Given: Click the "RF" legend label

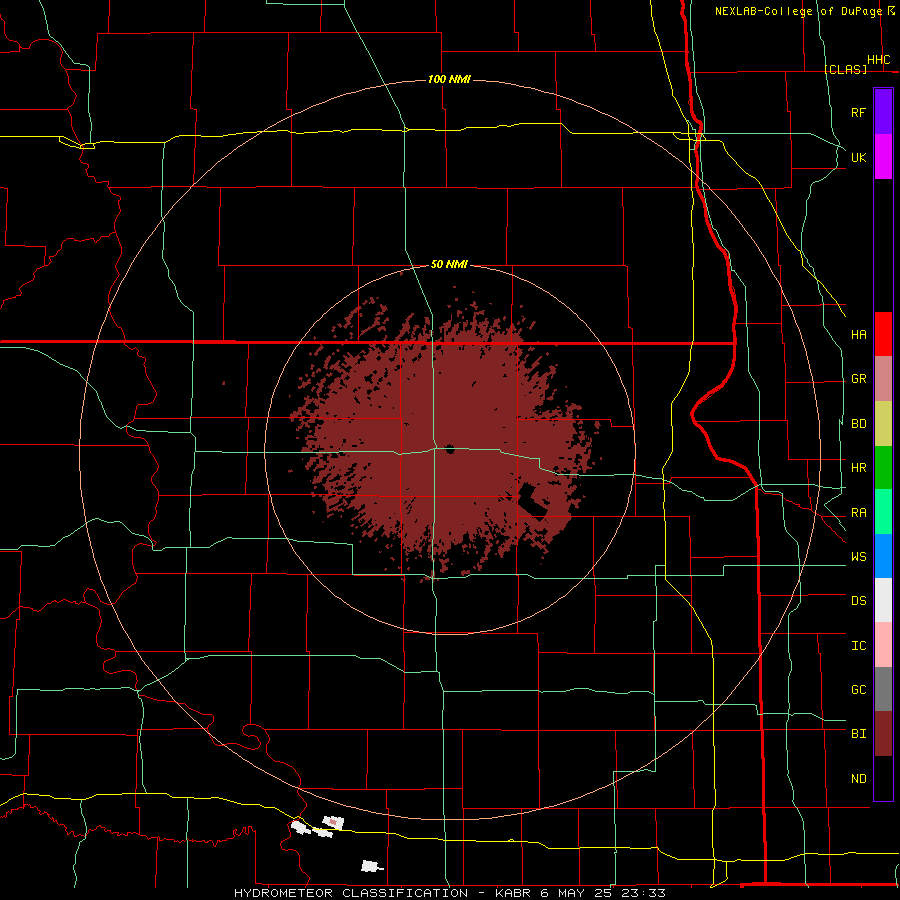Looking at the screenshot, I should coord(859,112).
